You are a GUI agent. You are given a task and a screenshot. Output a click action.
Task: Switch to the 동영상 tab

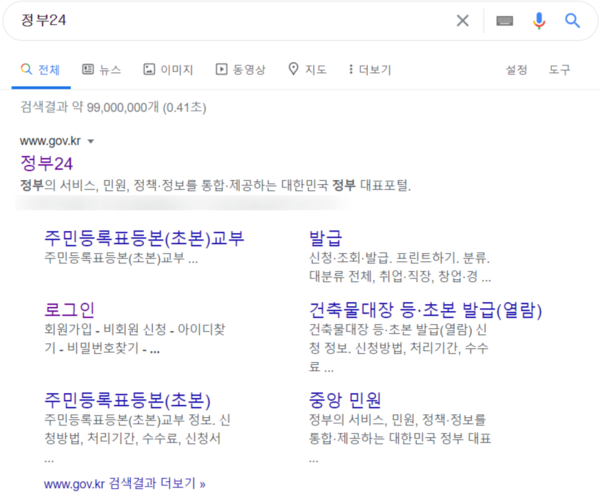click(240, 70)
